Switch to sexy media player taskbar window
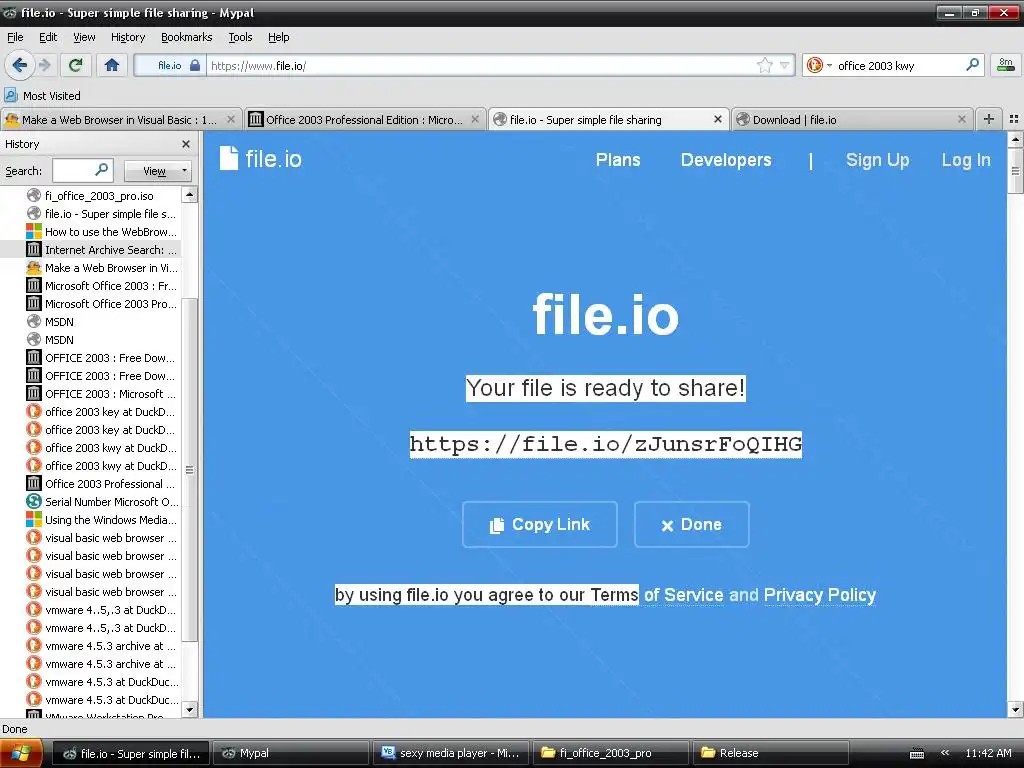 452,753
